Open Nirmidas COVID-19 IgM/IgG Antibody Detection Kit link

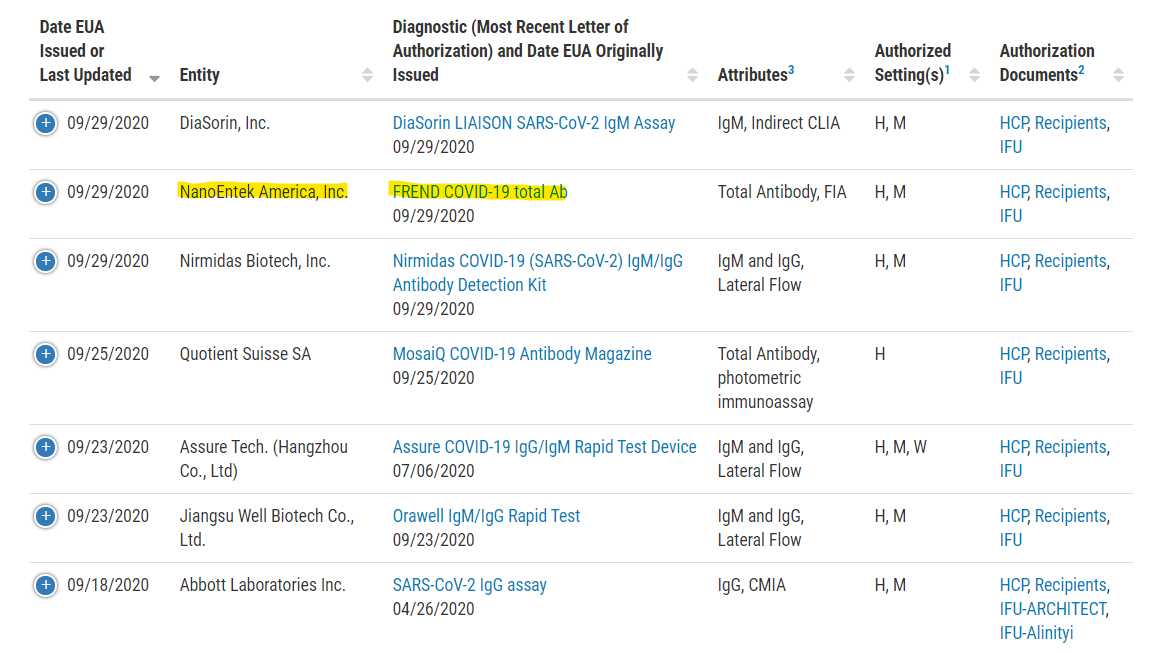coord(538,273)
